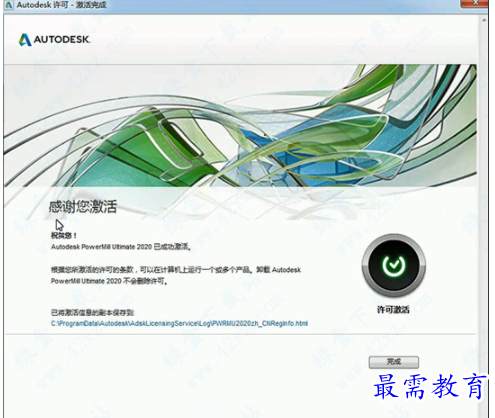Click the 已将激活信息的副本保存到 label
Image resolution: width=495 pixels, height=418 pixels.
(x=93, y=312)
